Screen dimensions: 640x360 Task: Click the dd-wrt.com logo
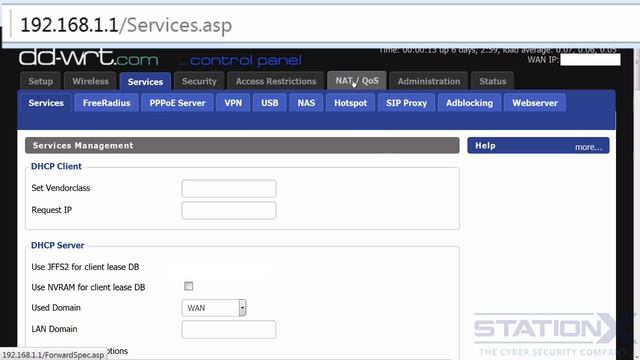(x=89, y=58)
